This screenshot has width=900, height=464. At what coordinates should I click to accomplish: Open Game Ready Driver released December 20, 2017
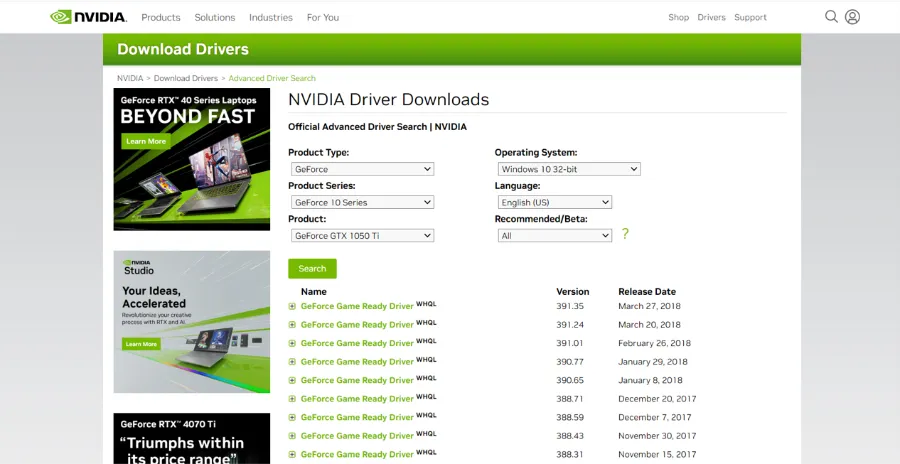pyautogui.click(x=357, y=399)
